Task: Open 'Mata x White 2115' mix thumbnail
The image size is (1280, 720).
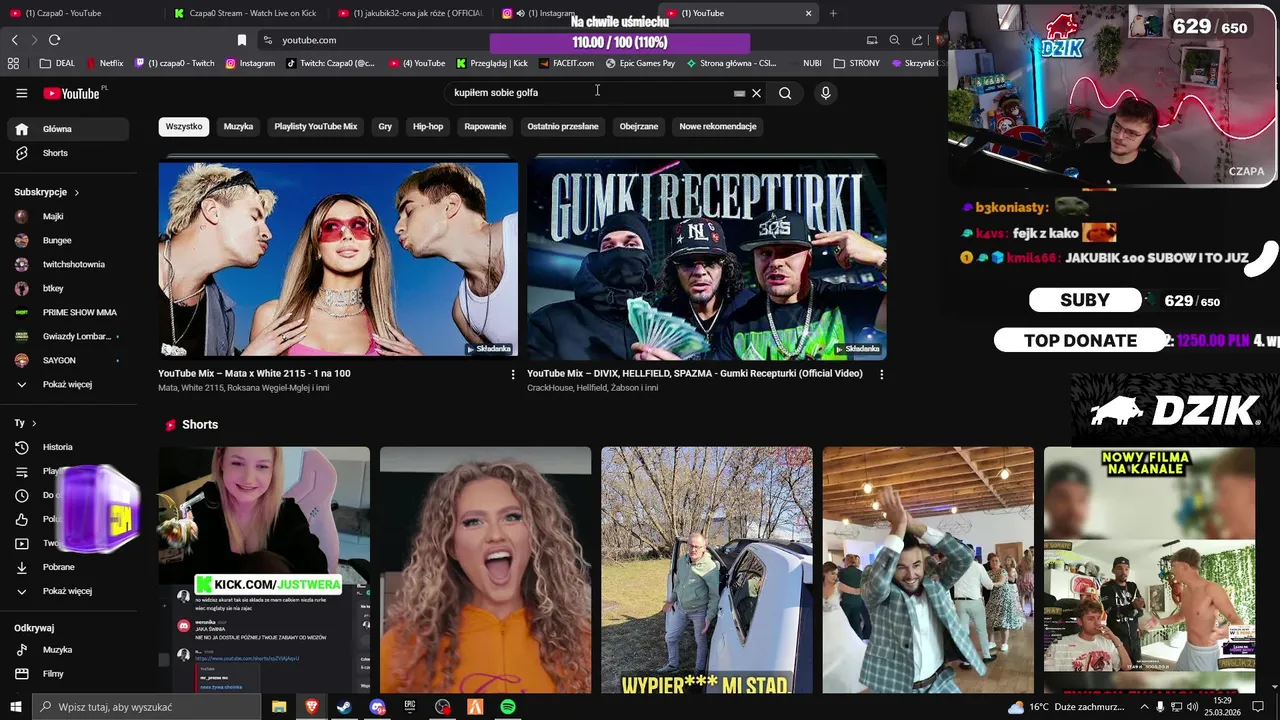Action: [x=338, y=258]
